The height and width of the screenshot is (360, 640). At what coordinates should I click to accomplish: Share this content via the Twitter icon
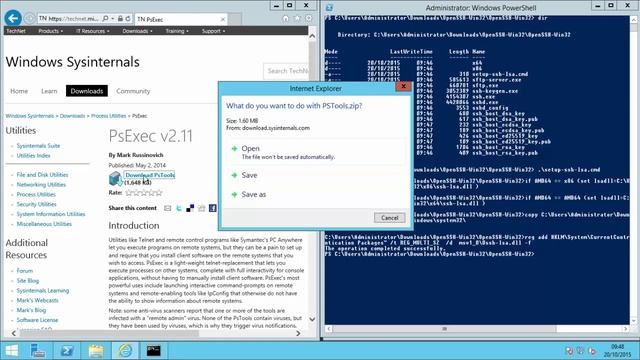coord(179,208)
